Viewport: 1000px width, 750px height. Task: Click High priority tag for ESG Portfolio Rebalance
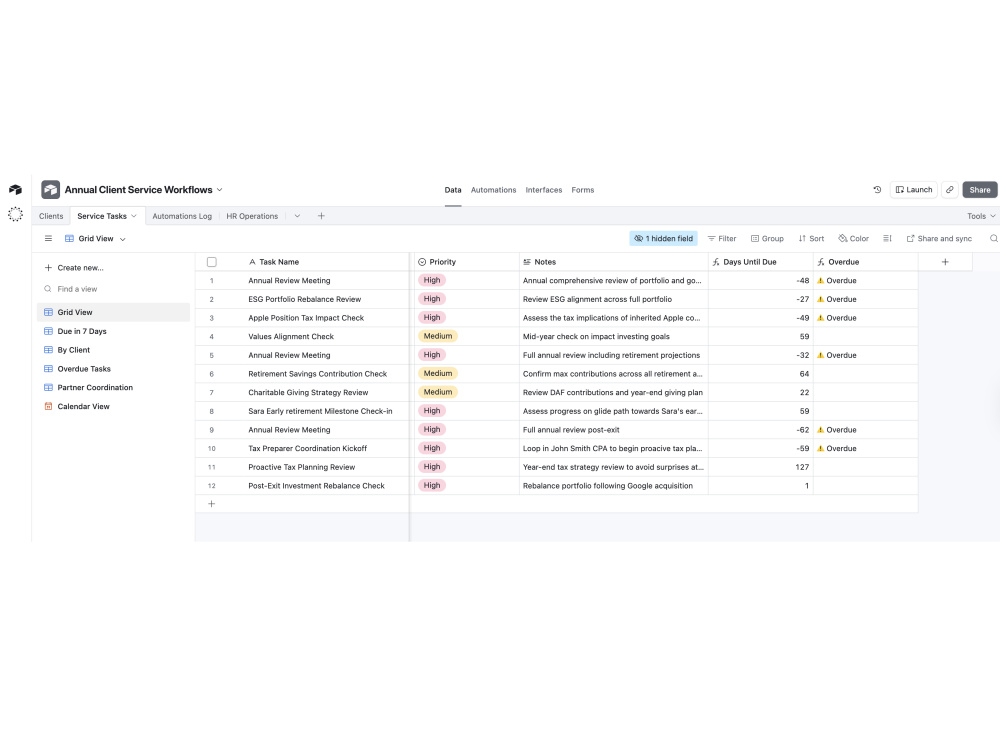click(x=432, y=298)
